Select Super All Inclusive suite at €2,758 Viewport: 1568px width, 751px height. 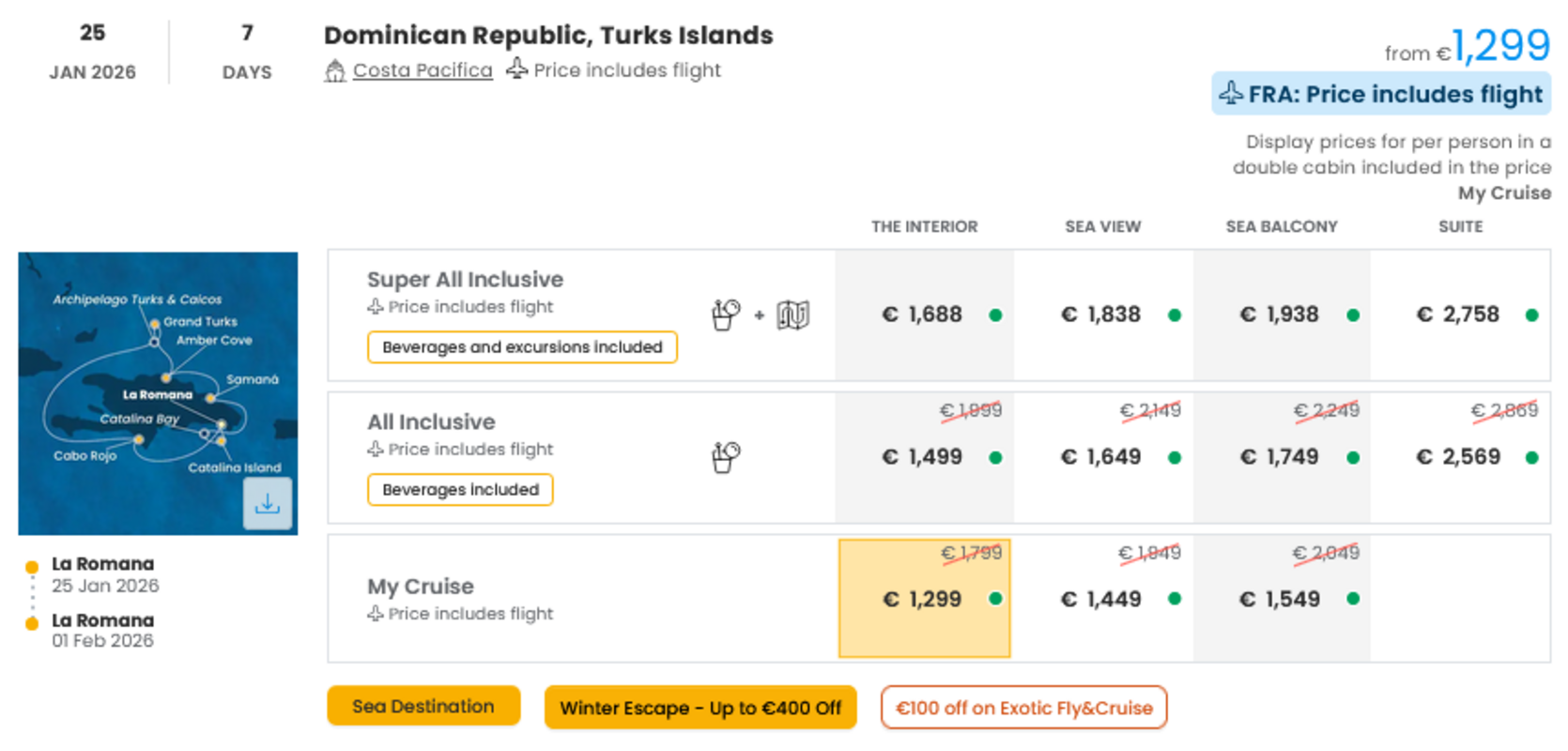(1460, 314)
